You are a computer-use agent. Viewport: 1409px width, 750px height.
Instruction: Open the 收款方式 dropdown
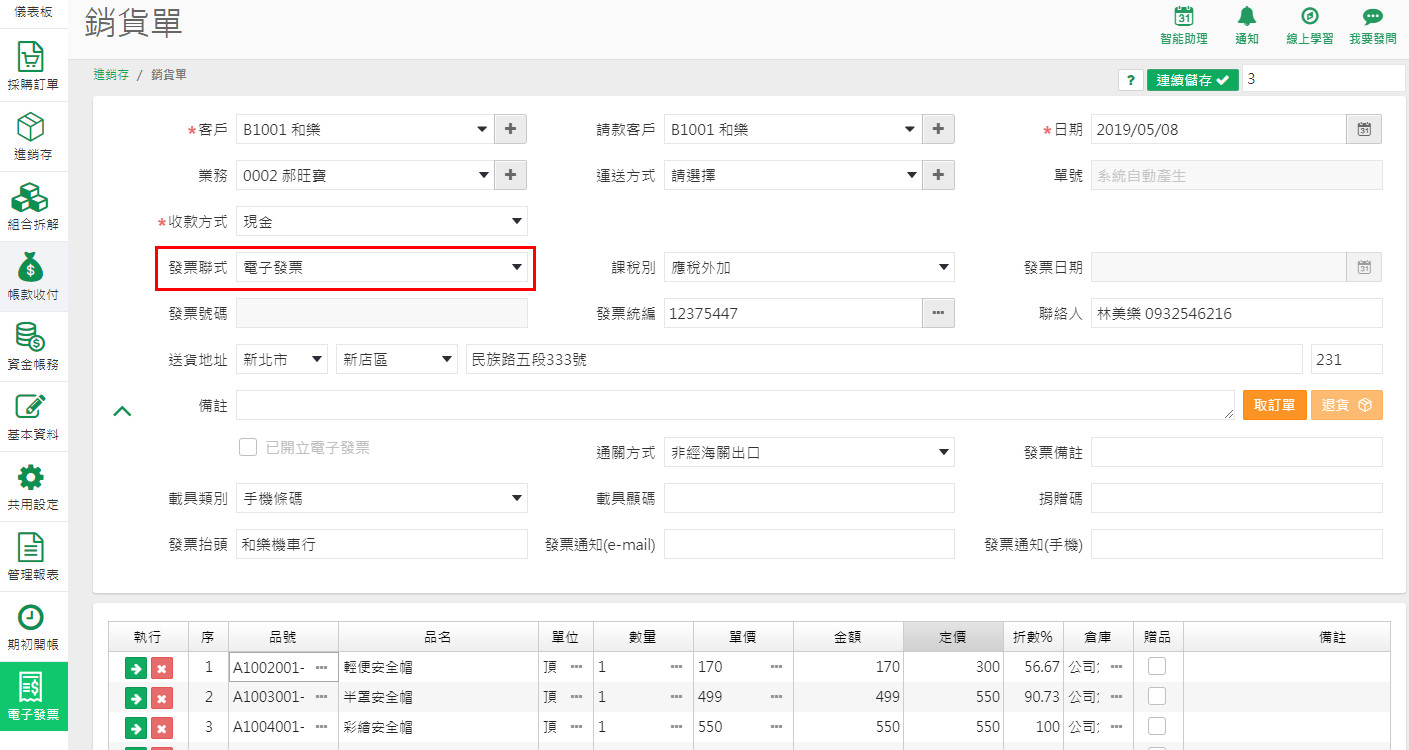[382, 221]
